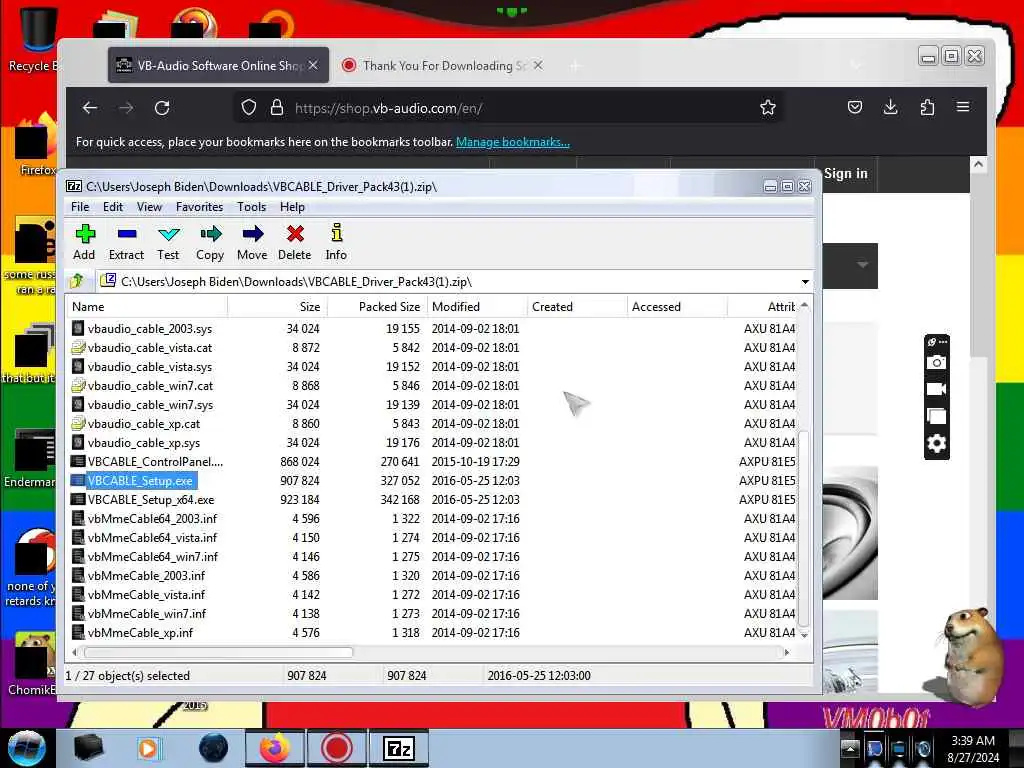This screenshot has height=768, width=1024.
Task: Open the Favorites menu in 7-Zip
Action: pyautogui.click(x=200, y=207)
